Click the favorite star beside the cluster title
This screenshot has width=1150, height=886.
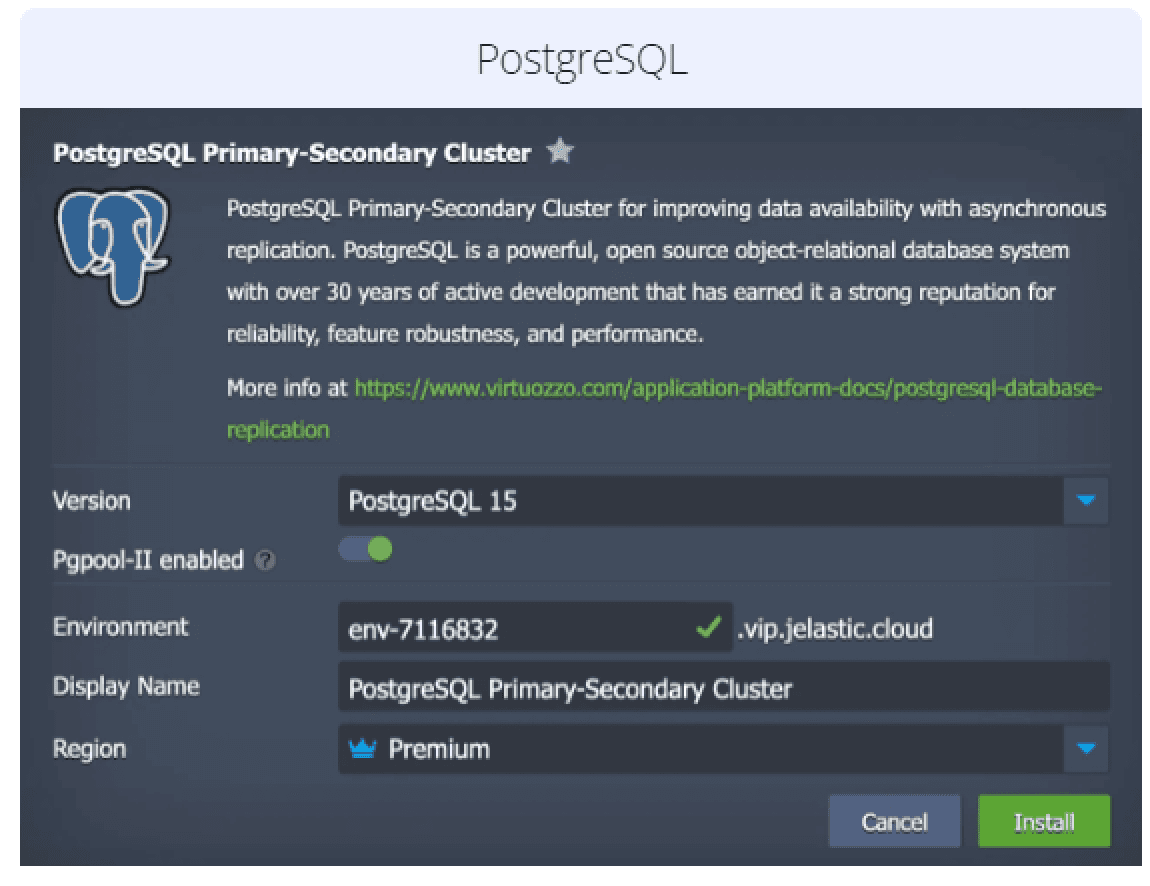click(x=559, y=153)
